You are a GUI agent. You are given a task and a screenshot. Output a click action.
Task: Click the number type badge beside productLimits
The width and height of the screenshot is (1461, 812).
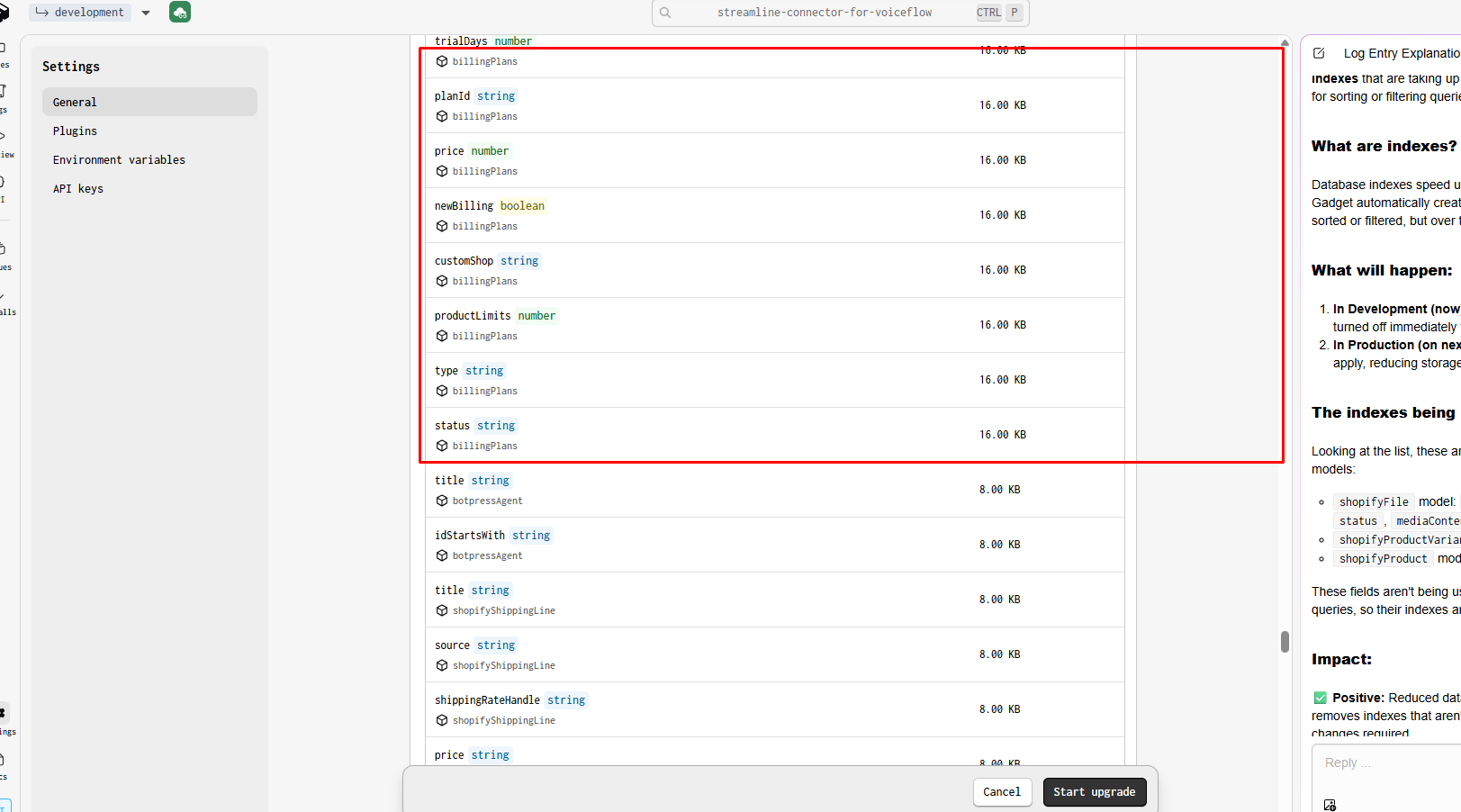click(x=537, y=316)
